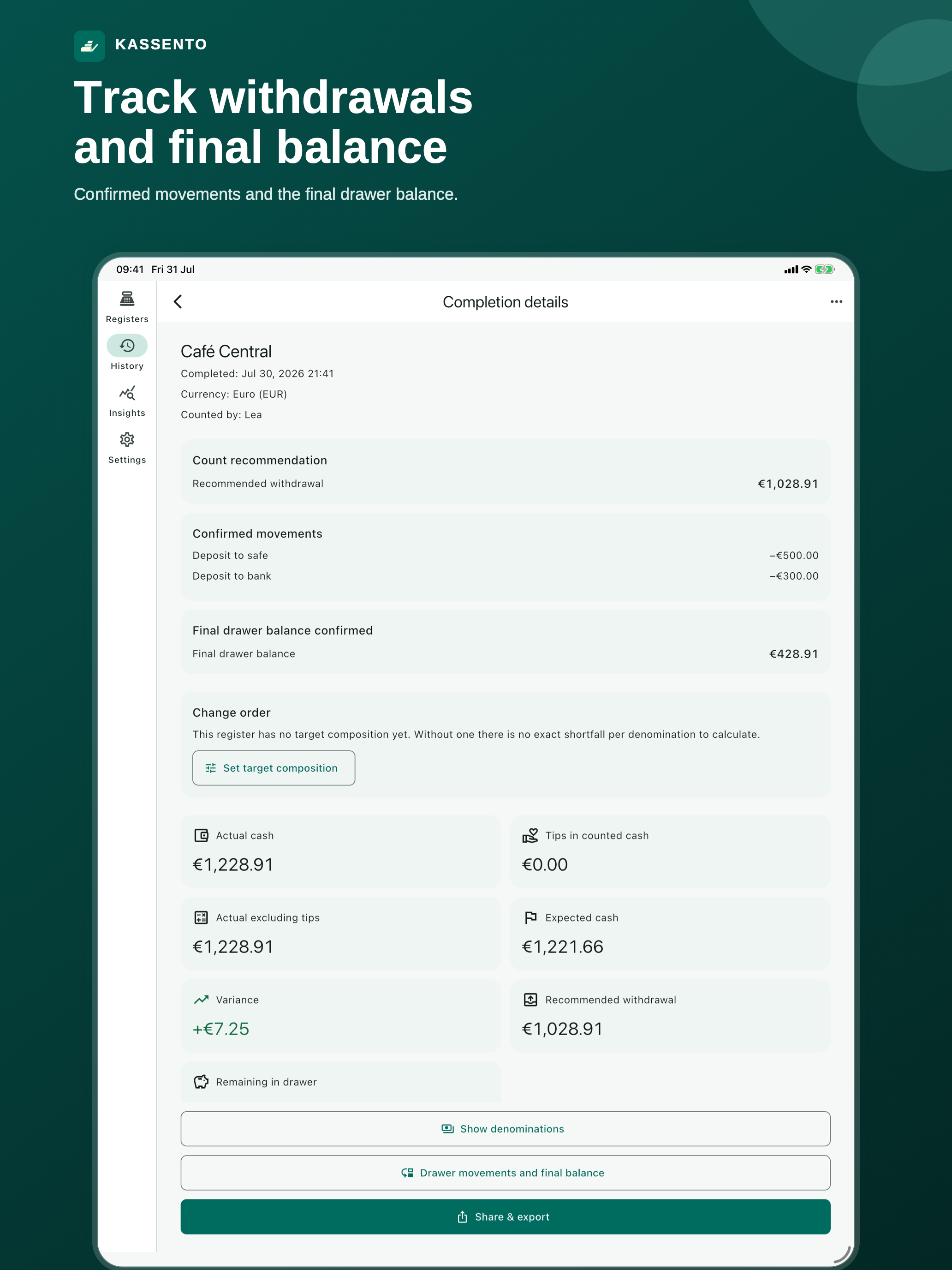Tap the Share & export button
The width and height of the screenshot is (952, 1270).
point(506,1216)
